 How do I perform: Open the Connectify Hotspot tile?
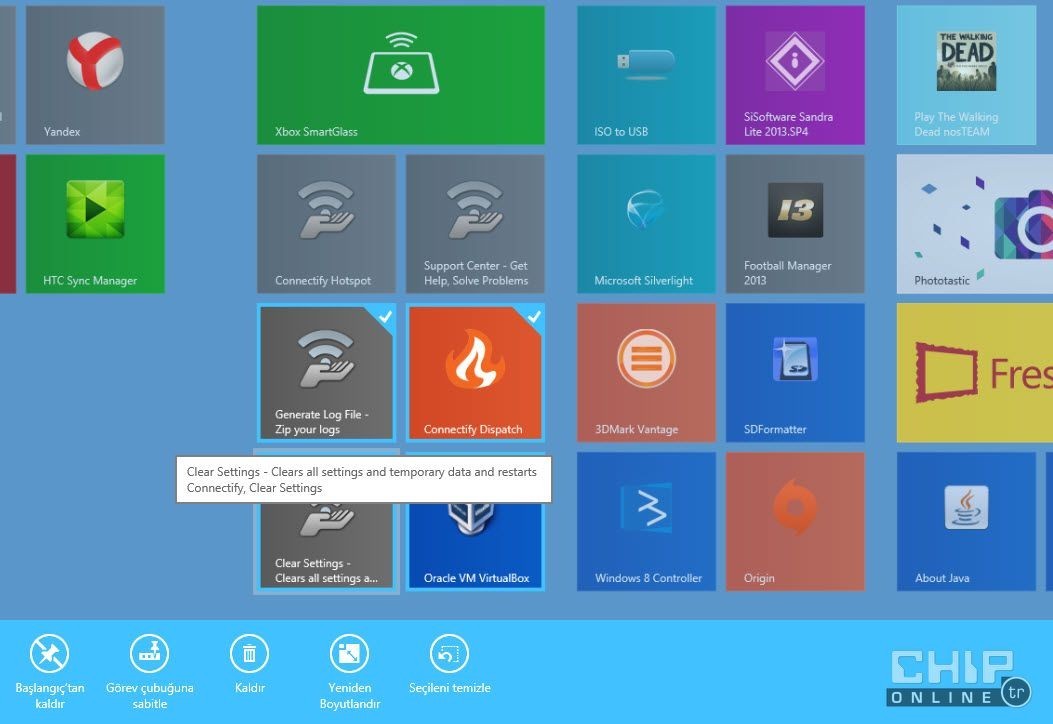click(x=326, y=224)
